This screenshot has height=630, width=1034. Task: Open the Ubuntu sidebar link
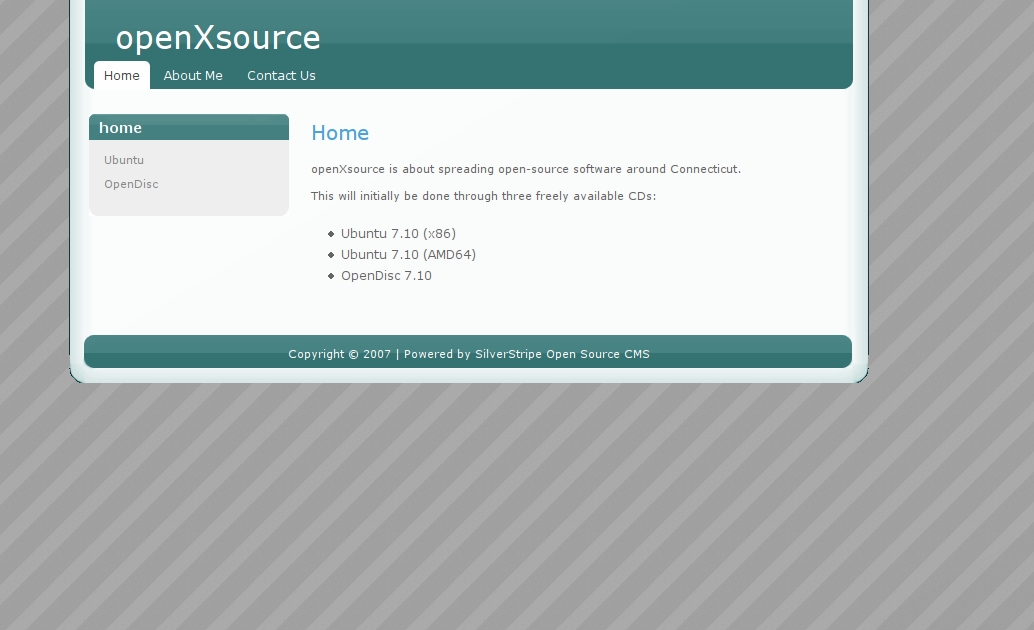click(x=124, y=160)
